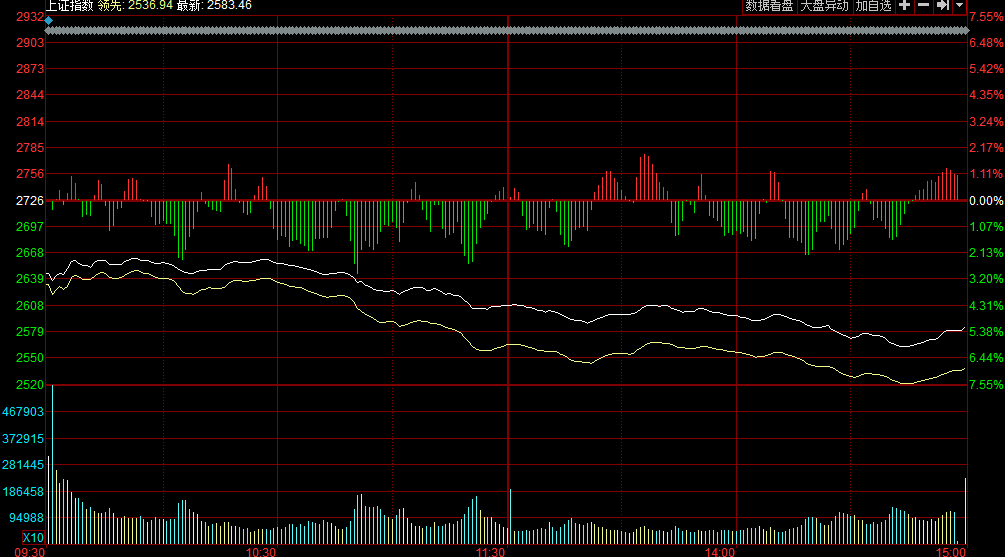The width and height of the screenshot is (1005, 557).
Task: Click the 2785 price axis label
Action: point(30,147)
